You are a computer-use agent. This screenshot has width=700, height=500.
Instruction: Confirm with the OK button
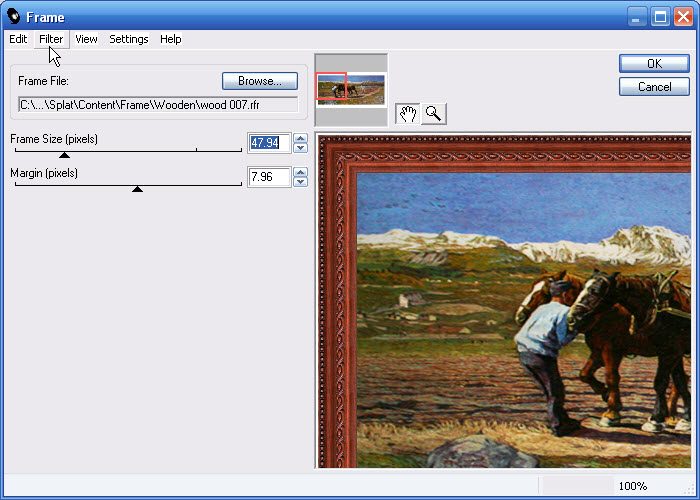coord(654,64)
